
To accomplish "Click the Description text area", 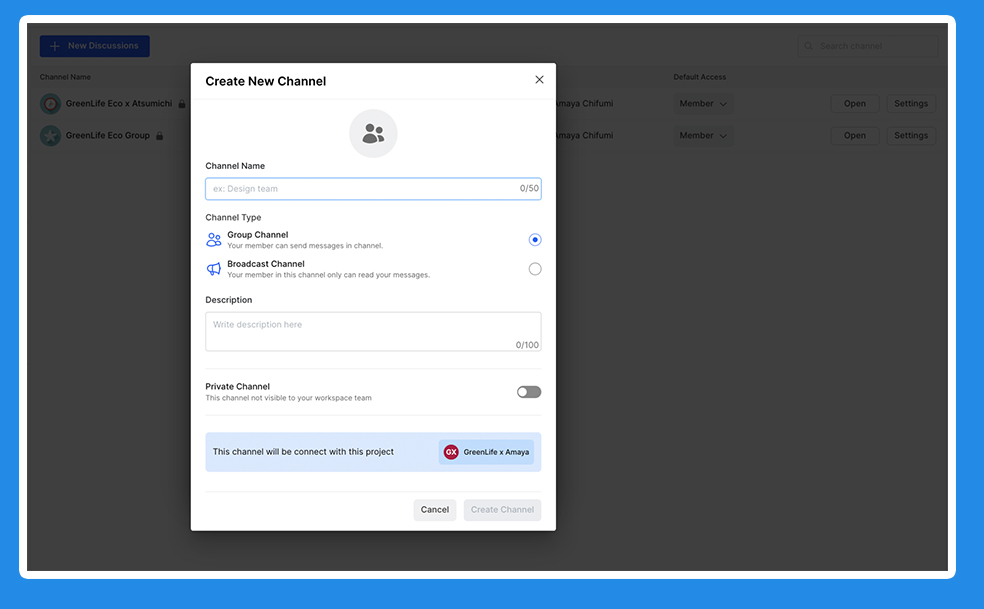I will (x=373, y=331).
